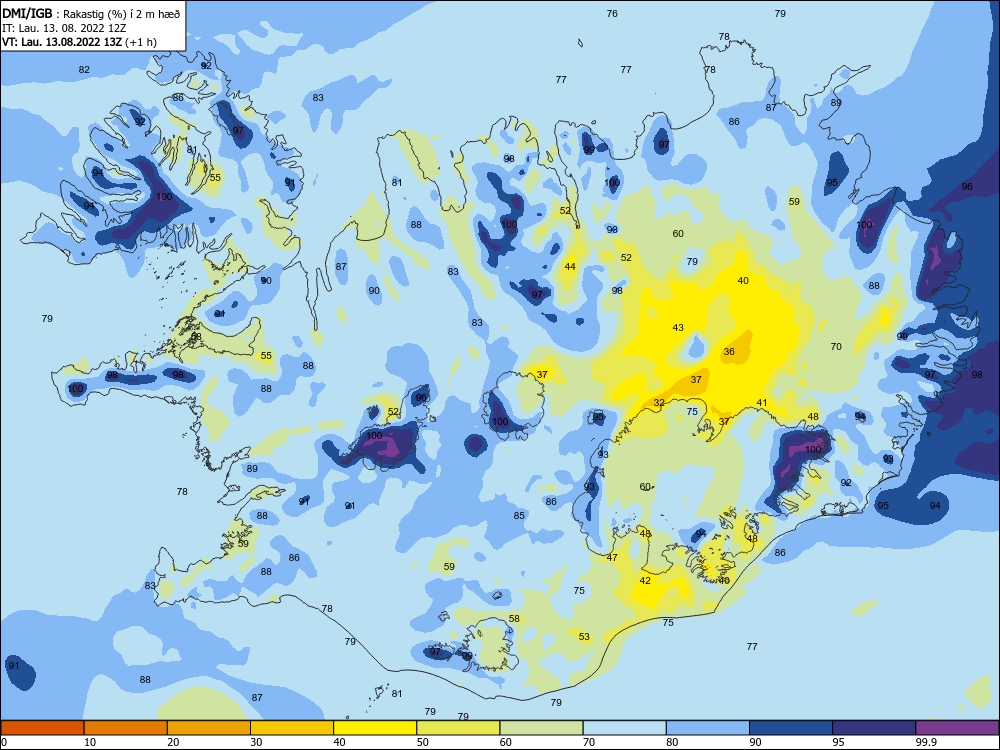Click the '95' legend tick label under the color bar

[x=838, y=742]
